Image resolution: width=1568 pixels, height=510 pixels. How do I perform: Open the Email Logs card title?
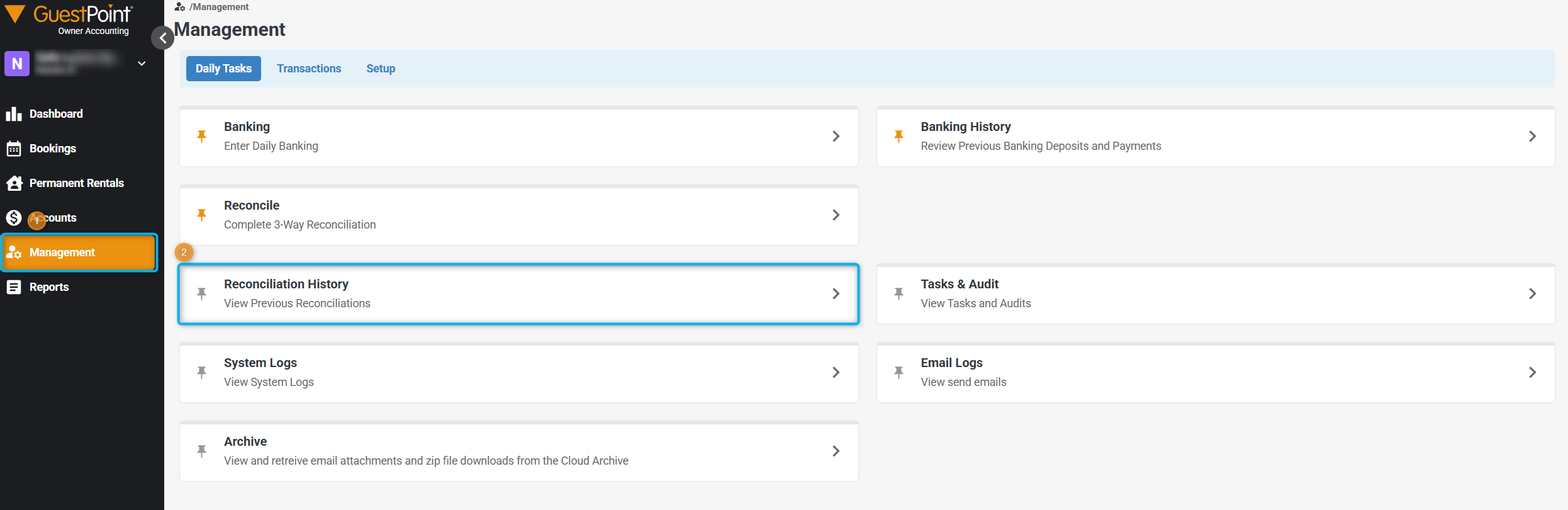pos(951,363)
